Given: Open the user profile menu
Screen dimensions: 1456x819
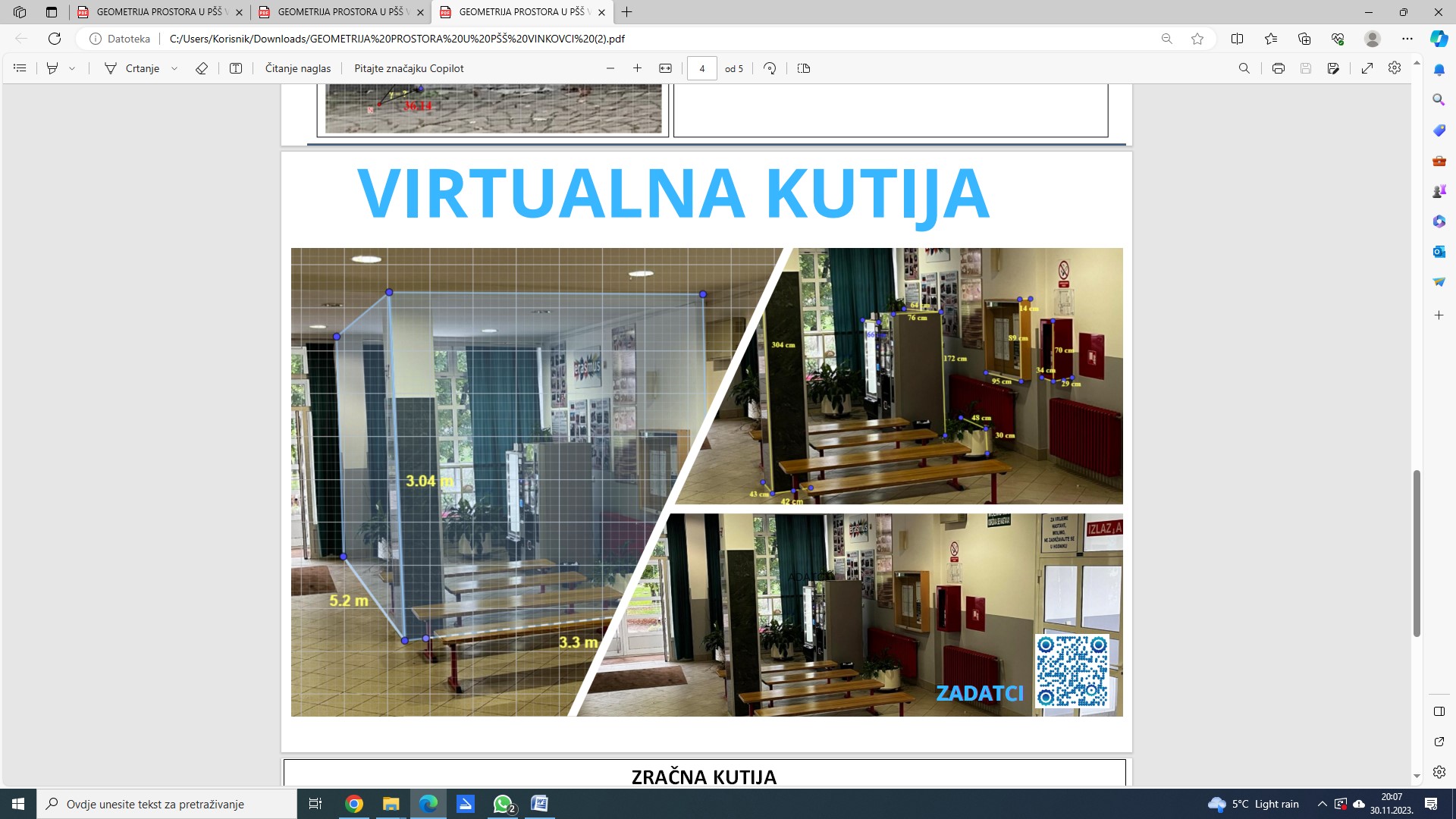Looking at the screenshot, I should tap(1372, 39).
